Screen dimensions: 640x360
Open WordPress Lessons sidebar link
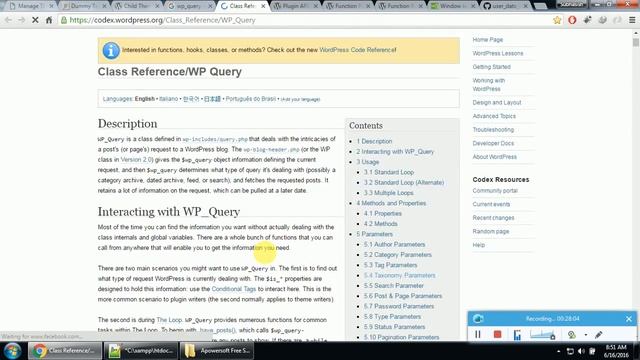tap(498, 53)
